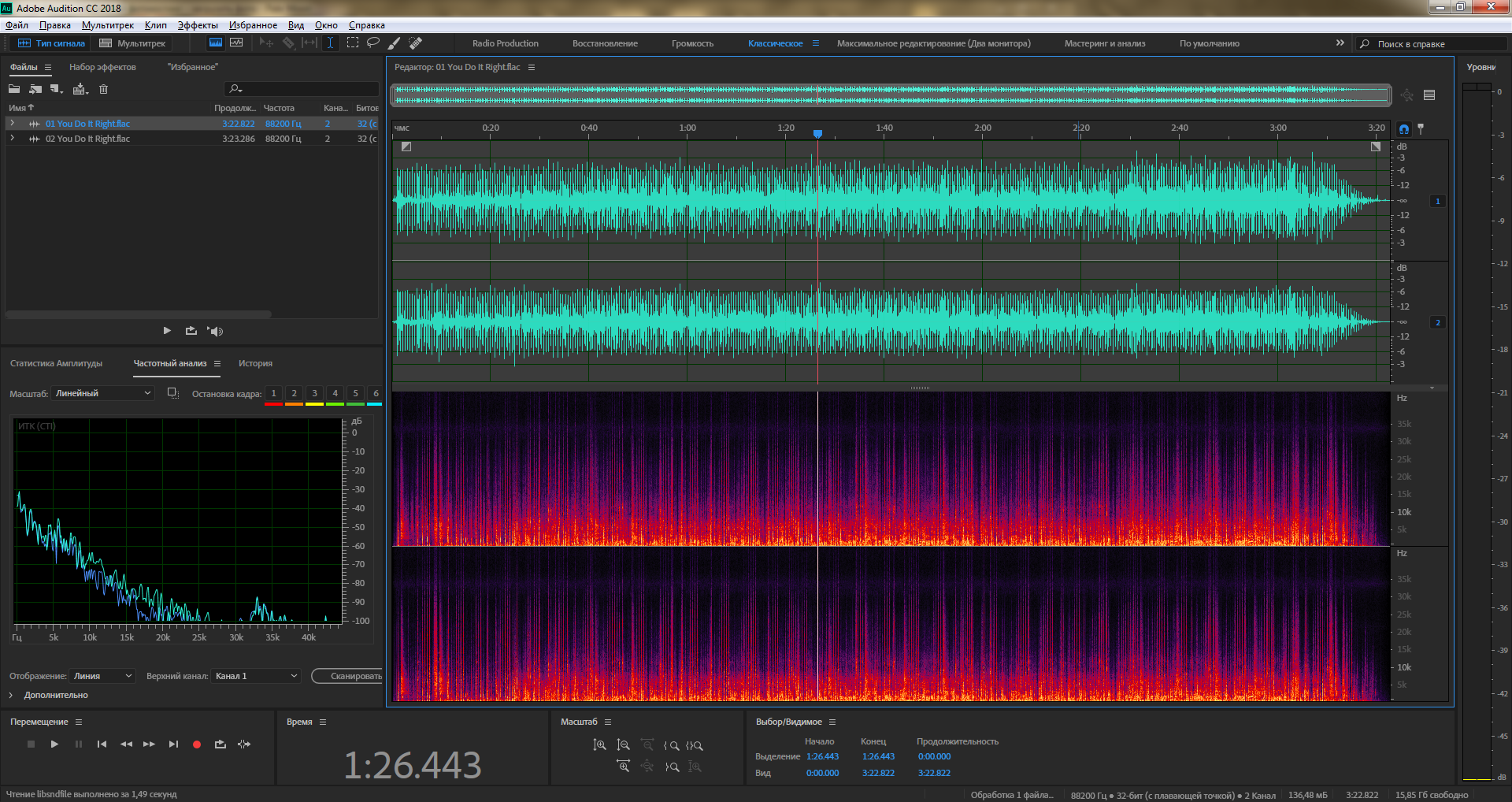1512x802 pixels.
Task: Select the Marquee selection tool
Action: pyautogui.click(x=353, y=43)
